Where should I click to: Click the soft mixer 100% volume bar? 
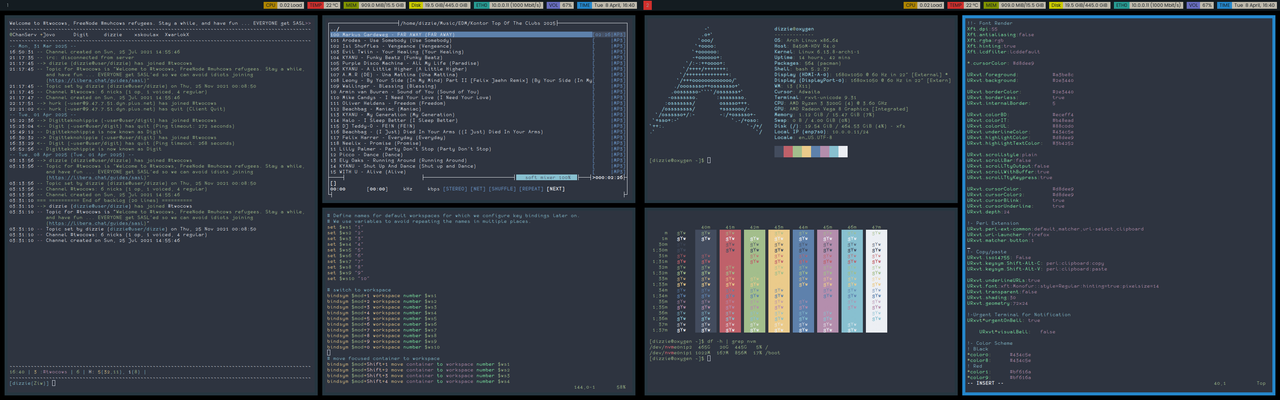point(545,177)
